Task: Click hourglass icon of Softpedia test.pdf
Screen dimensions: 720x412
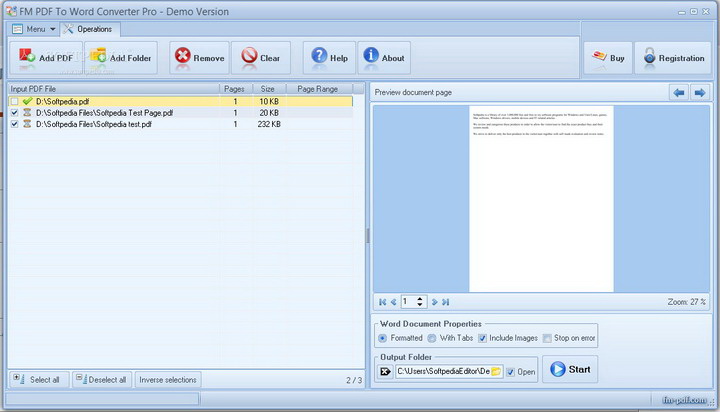Action: click(x=27, y=124)
